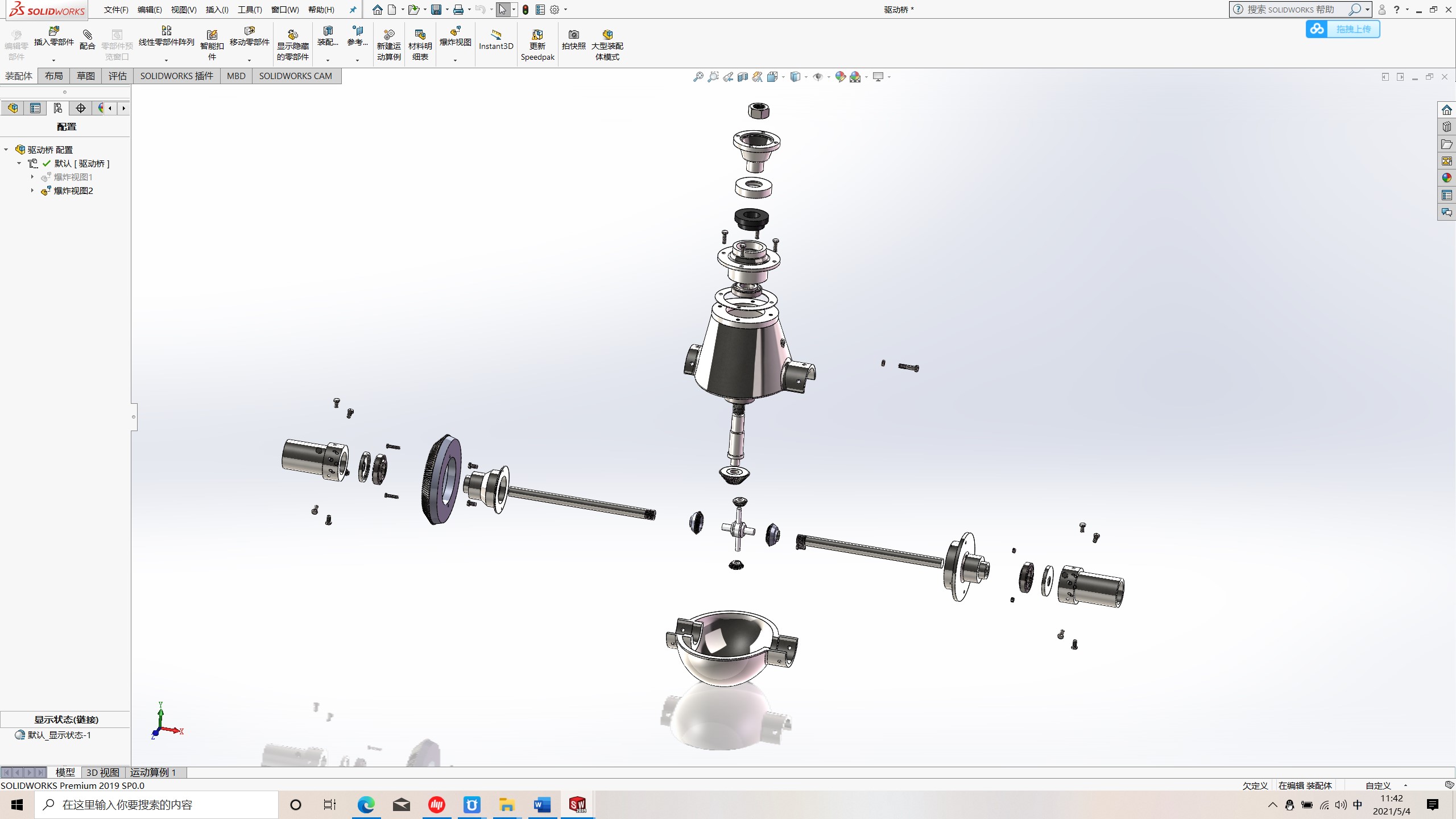Click the Exploded View (爆炸视图) tool
1456x819 pixels.
pyautogui.click(x=455, y=36)
